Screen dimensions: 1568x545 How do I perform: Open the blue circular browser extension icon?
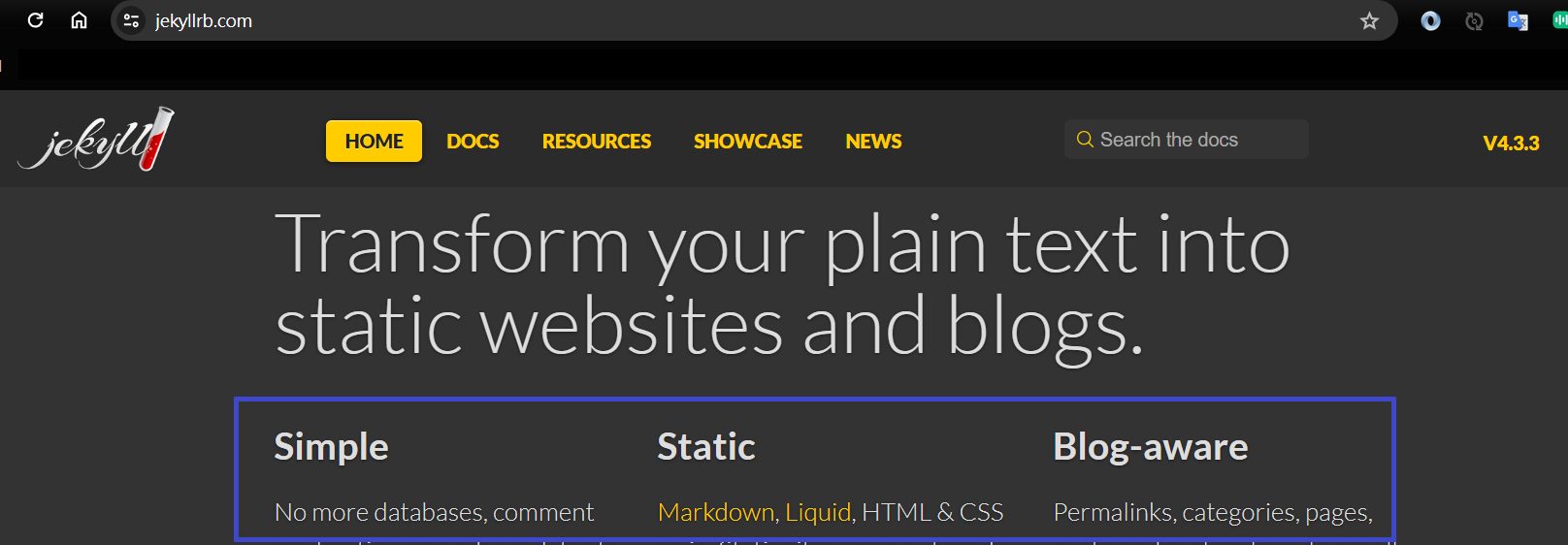1430,21
